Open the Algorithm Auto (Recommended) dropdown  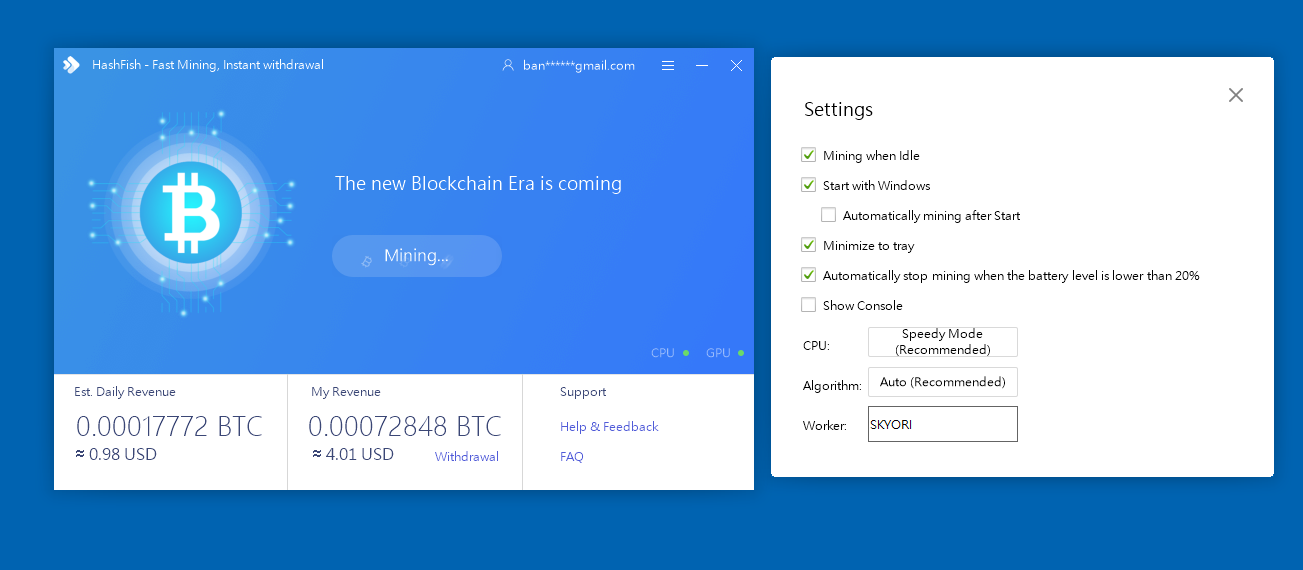pos(943,382)
